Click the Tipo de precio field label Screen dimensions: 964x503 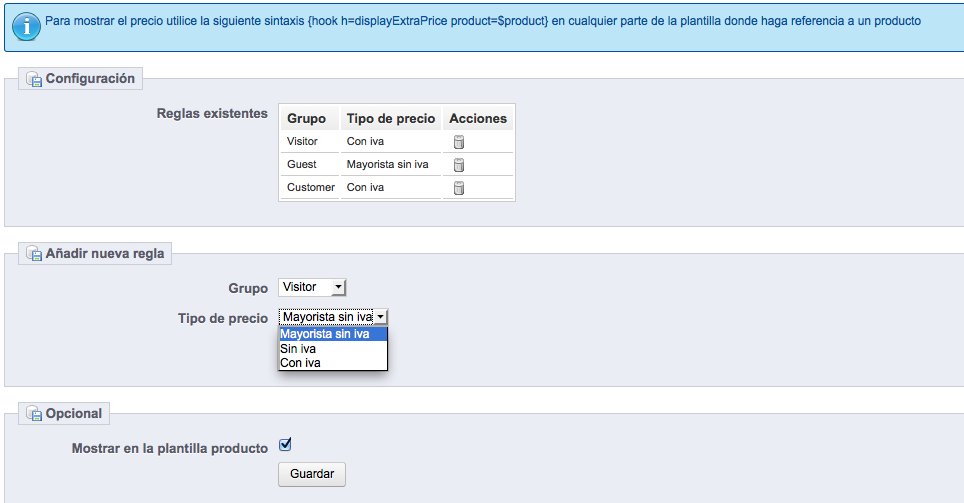[x=223, y=319]
